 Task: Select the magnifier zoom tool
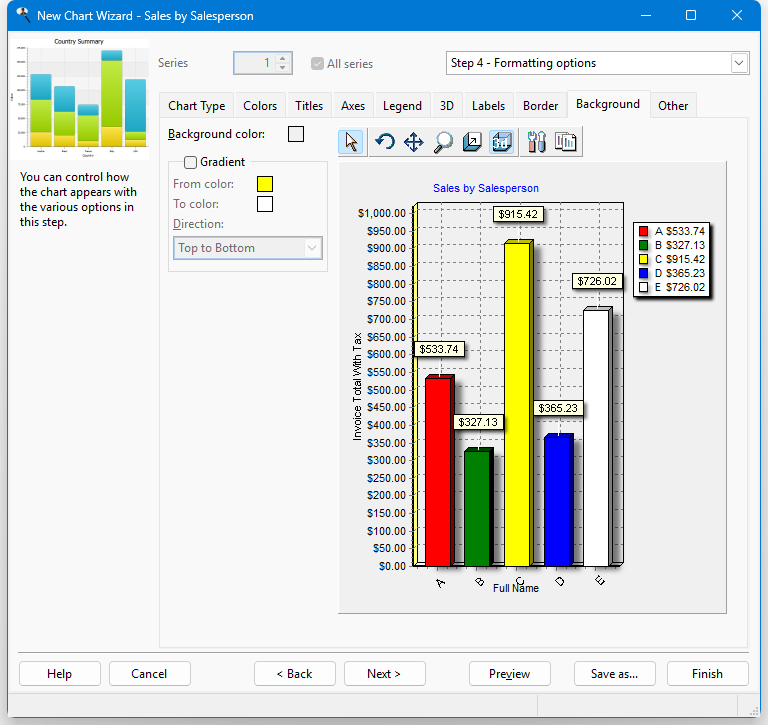(x=443, y=142)
